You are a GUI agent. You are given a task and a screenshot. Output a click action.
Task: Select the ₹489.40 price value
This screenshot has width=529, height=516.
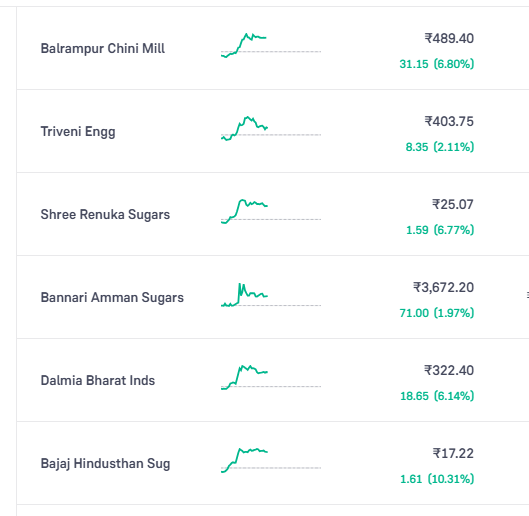pyautogui.click(x=449, y=38)
